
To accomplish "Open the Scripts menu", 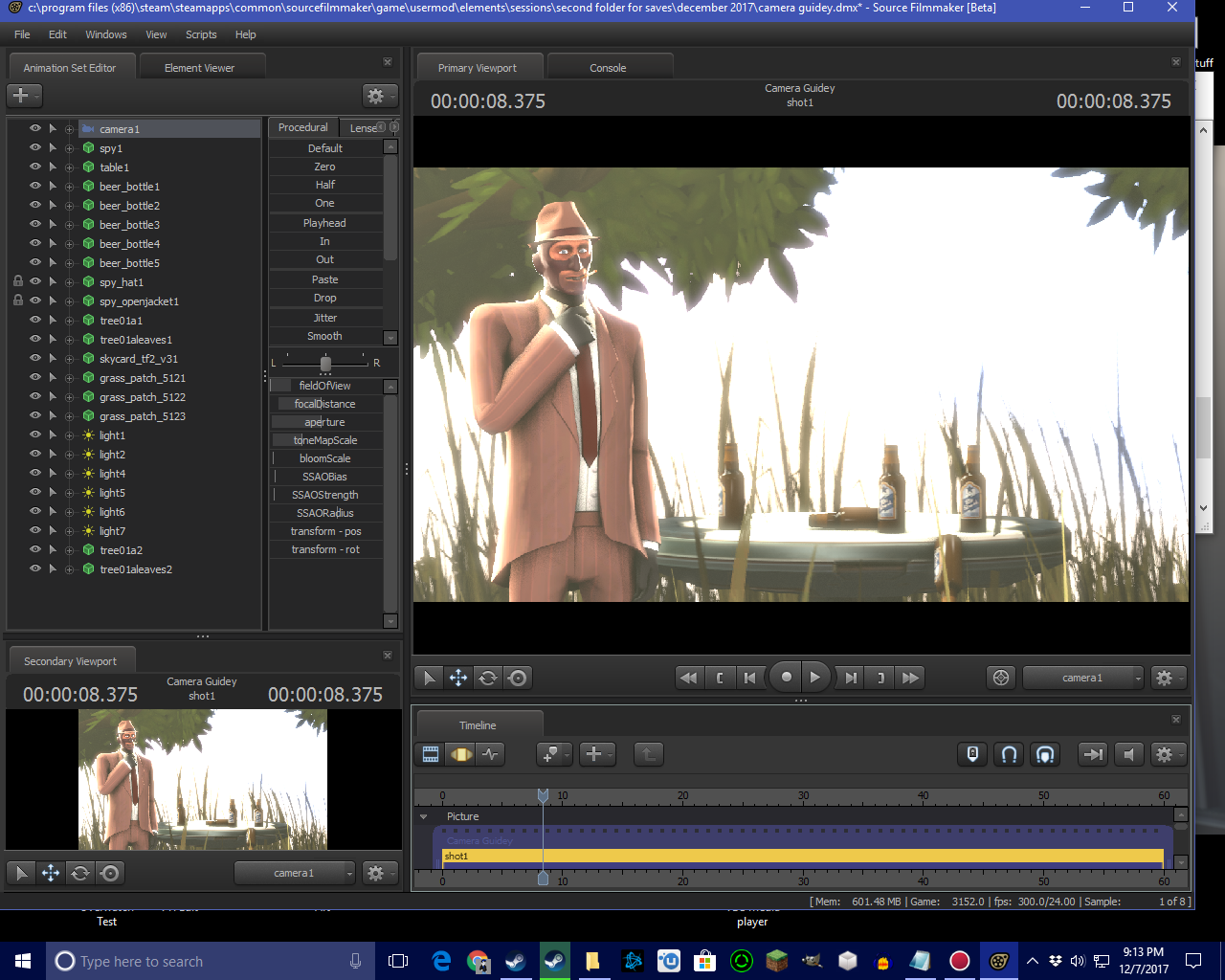I will [x=201, y=34].
